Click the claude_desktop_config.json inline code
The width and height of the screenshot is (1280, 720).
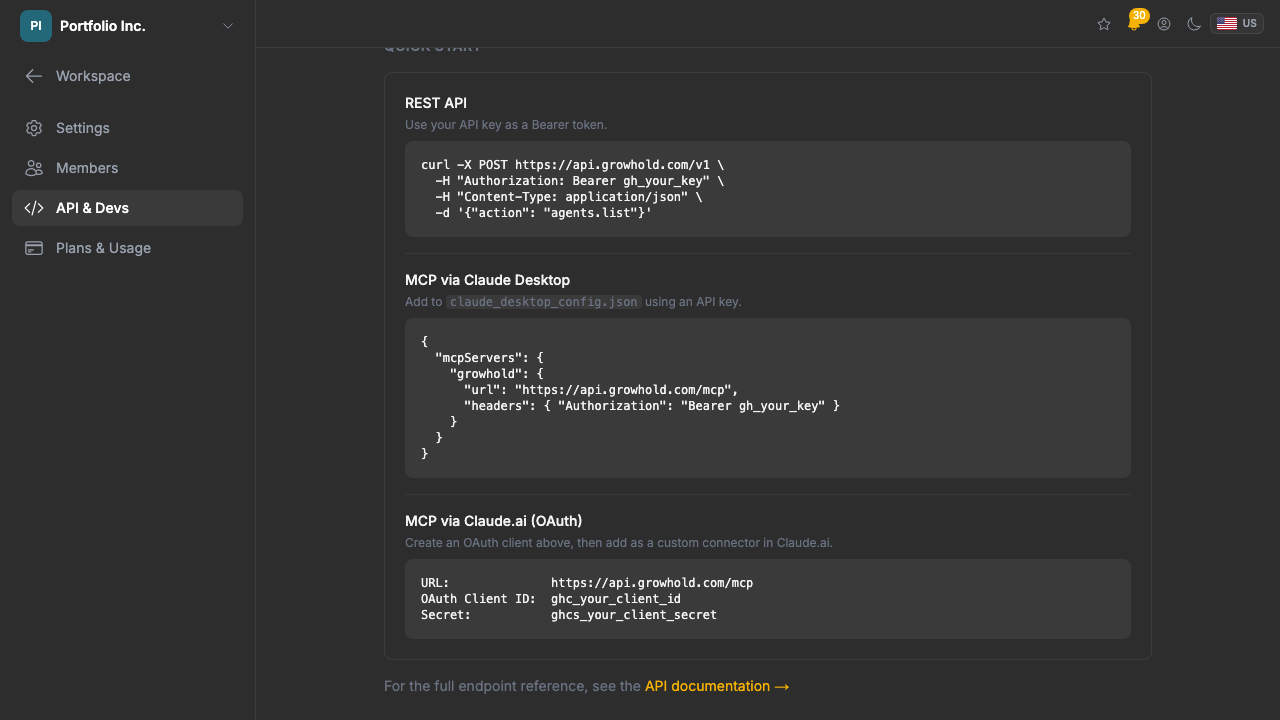pos(543,301)
